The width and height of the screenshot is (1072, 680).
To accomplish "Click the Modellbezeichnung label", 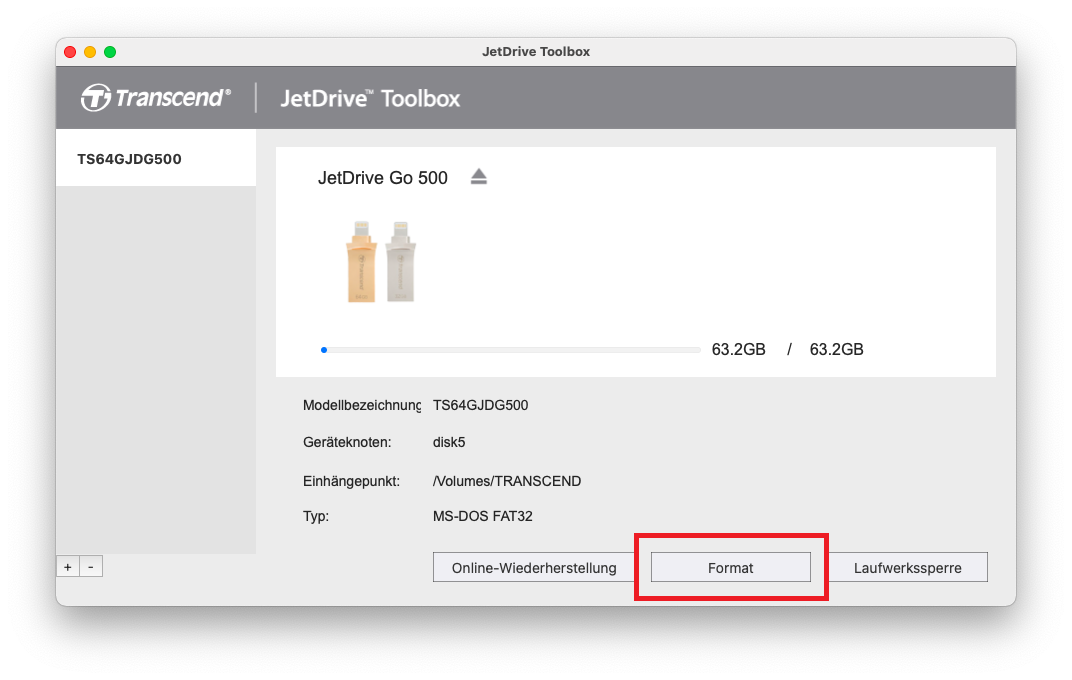I will point(362,405).
